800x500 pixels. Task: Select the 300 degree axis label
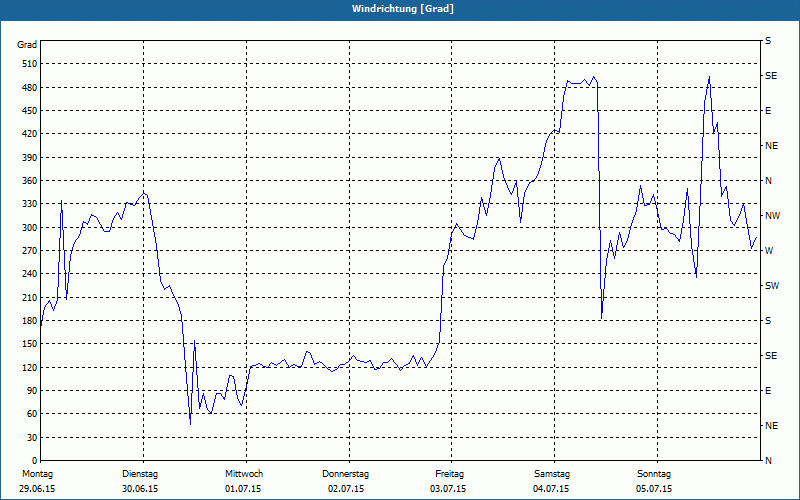pos(30,228)
